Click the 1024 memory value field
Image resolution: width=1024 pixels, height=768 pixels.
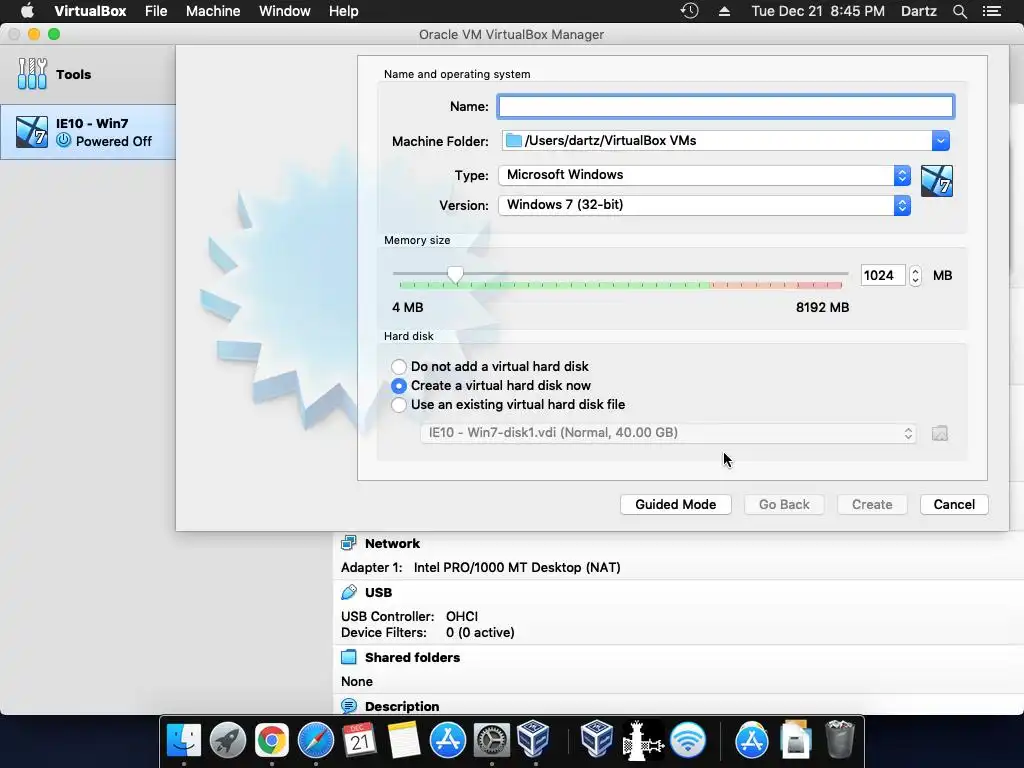pyautogui.click(x=882, y=276)
